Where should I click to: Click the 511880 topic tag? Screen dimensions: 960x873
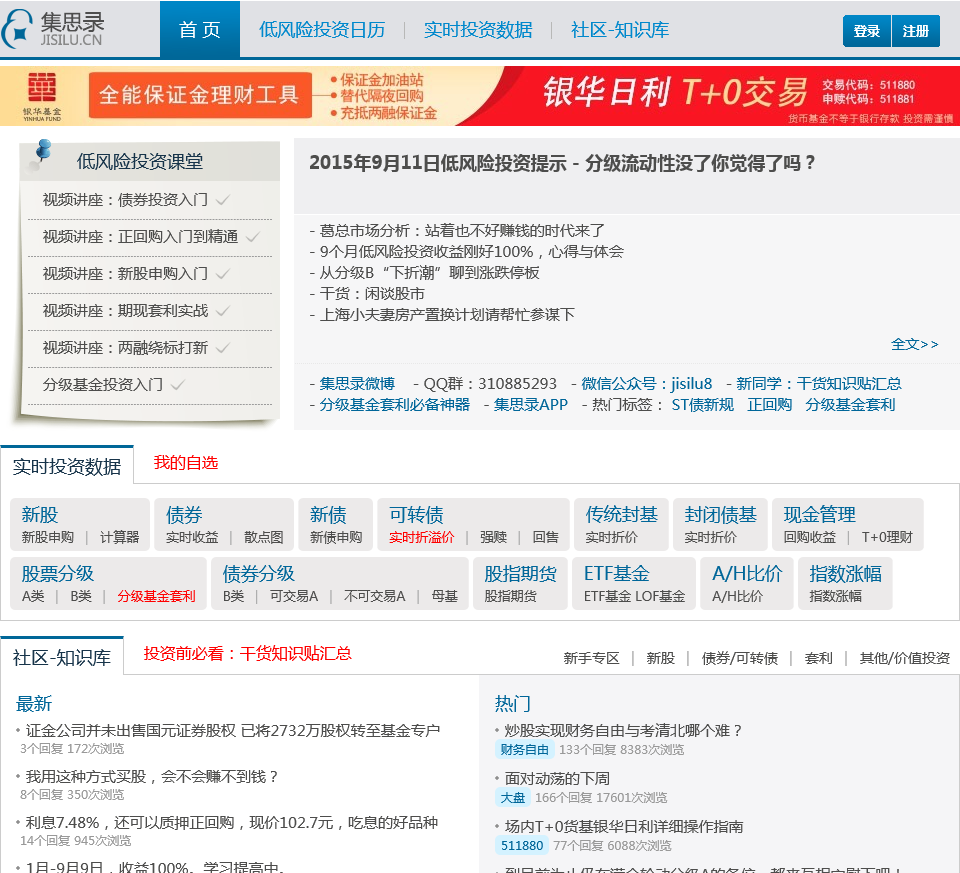[522, 845]
